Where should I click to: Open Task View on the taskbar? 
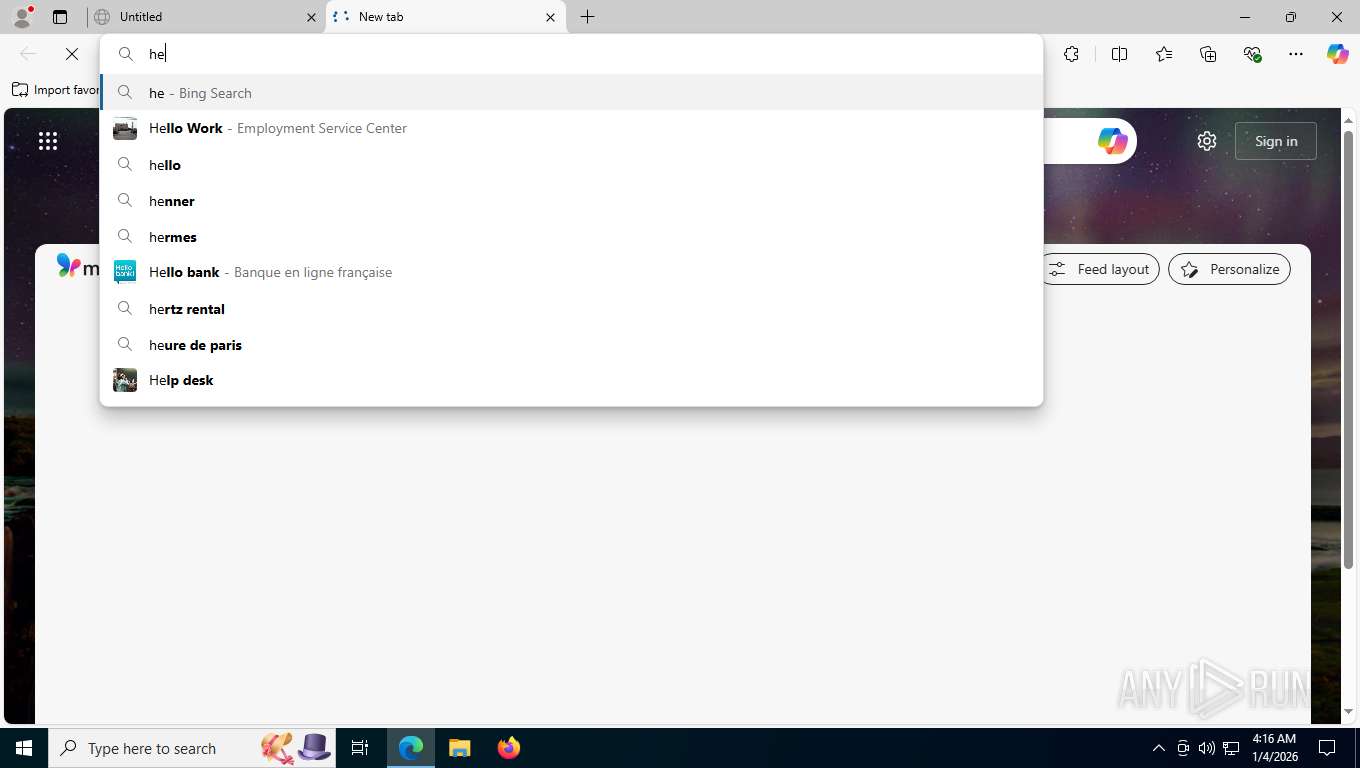coord(360,748)
